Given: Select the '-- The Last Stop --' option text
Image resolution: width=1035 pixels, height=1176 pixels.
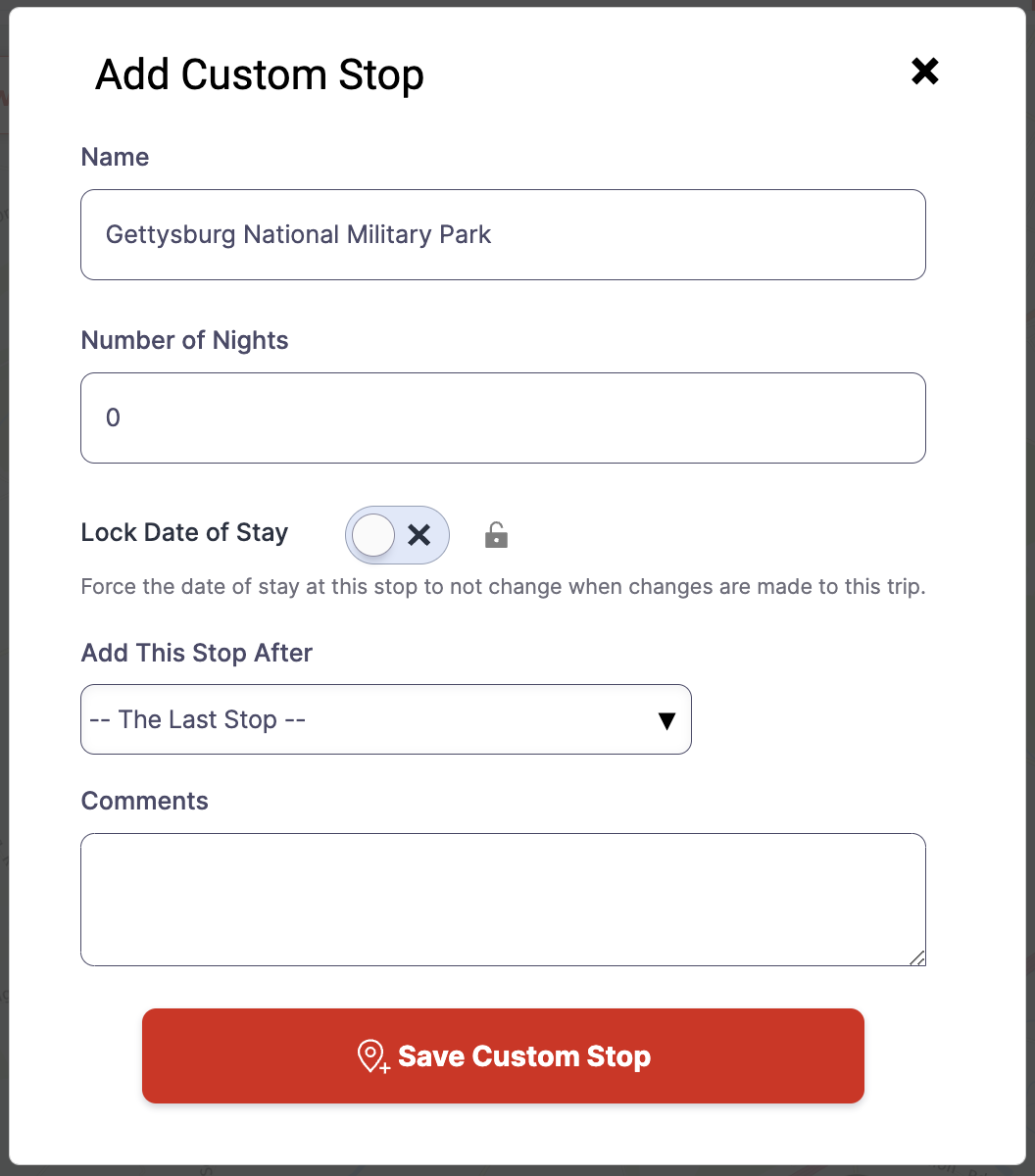Looking at the screenshot, I should (x=197, y=719).
